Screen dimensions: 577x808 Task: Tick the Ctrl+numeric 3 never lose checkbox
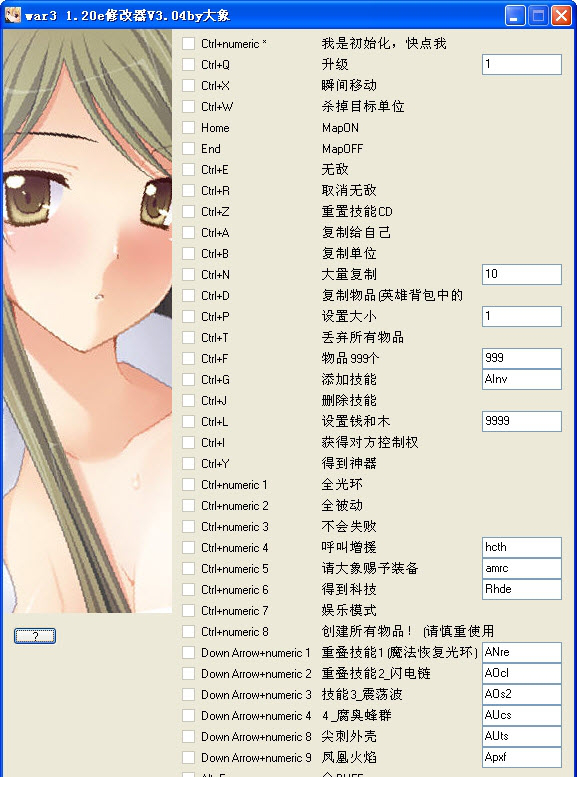coord(189,527)
